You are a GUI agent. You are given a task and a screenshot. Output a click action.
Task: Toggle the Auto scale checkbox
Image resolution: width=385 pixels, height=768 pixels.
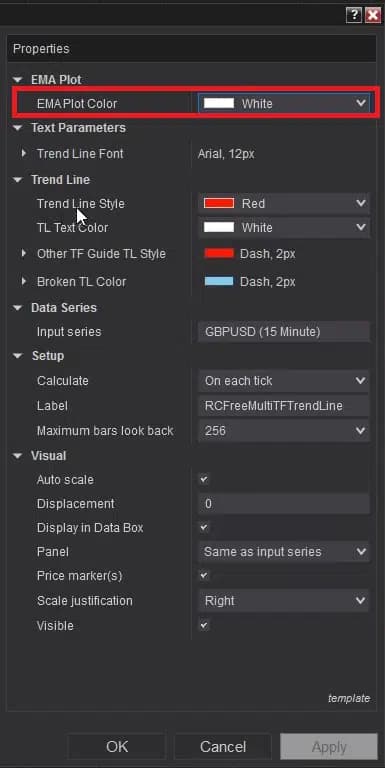(x=204, y=480)
